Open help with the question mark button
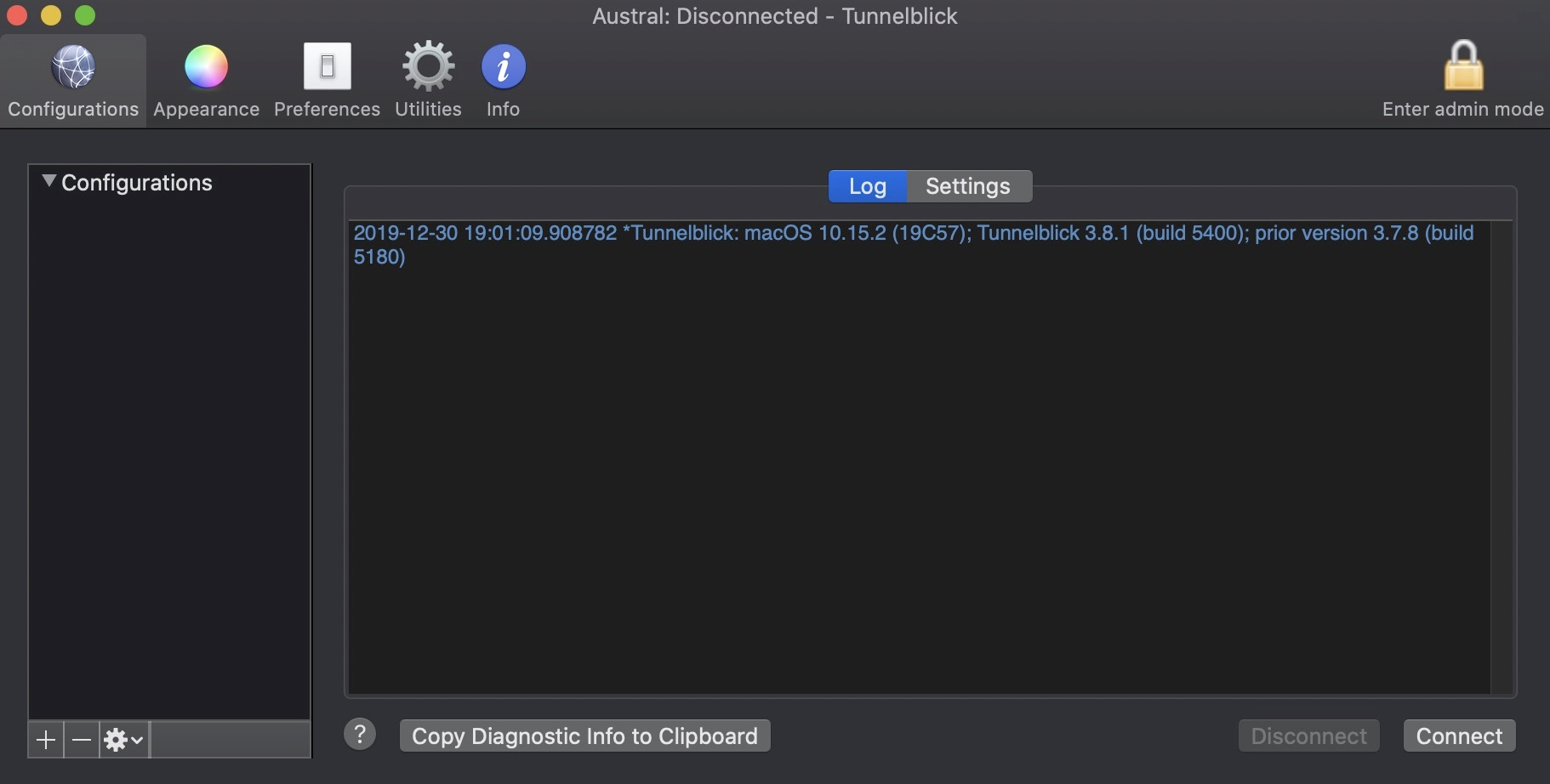This screenshot has height=784, width=1550. [360, 735]
